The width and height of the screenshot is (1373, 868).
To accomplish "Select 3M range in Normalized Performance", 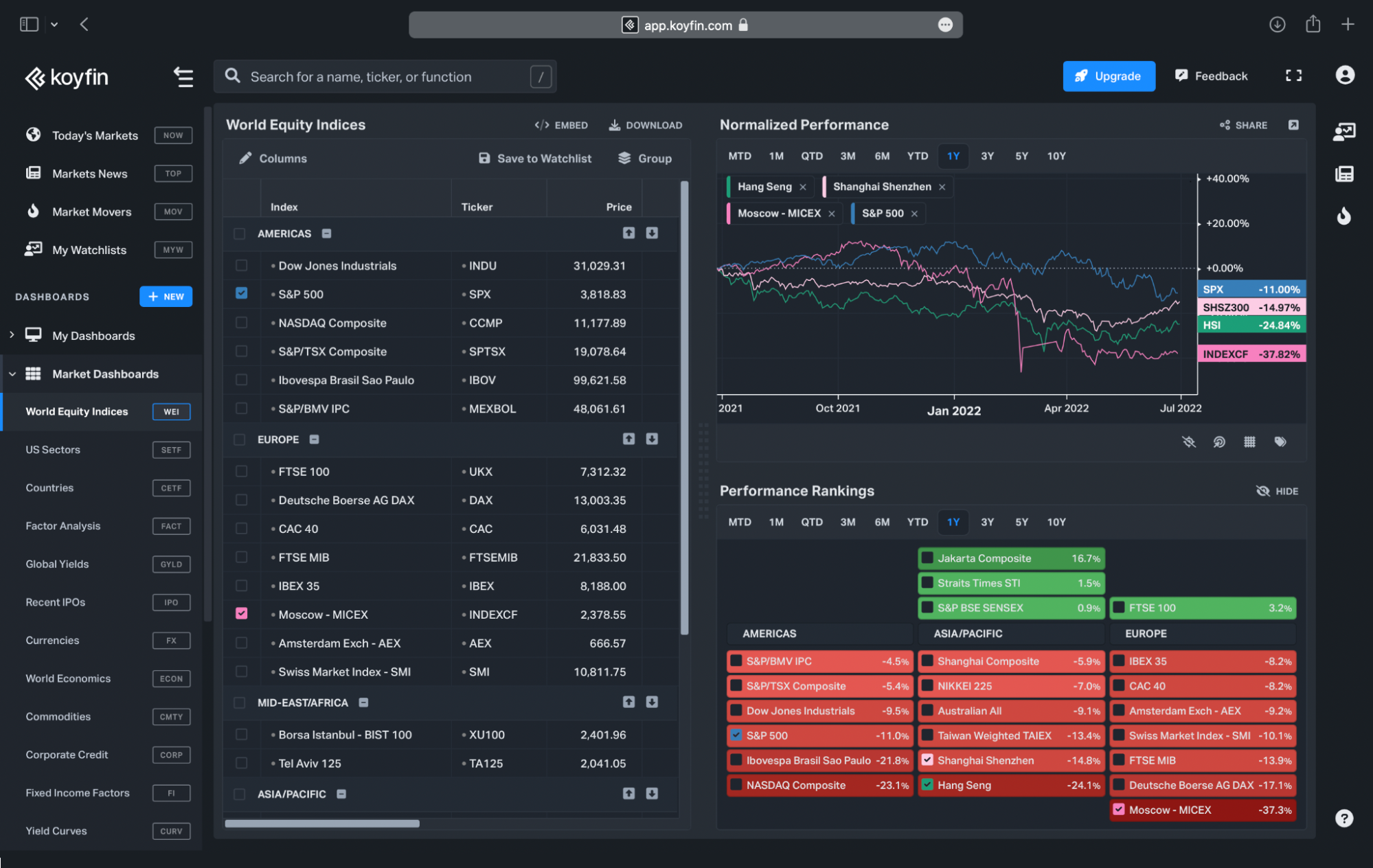I will click(848, 156).
